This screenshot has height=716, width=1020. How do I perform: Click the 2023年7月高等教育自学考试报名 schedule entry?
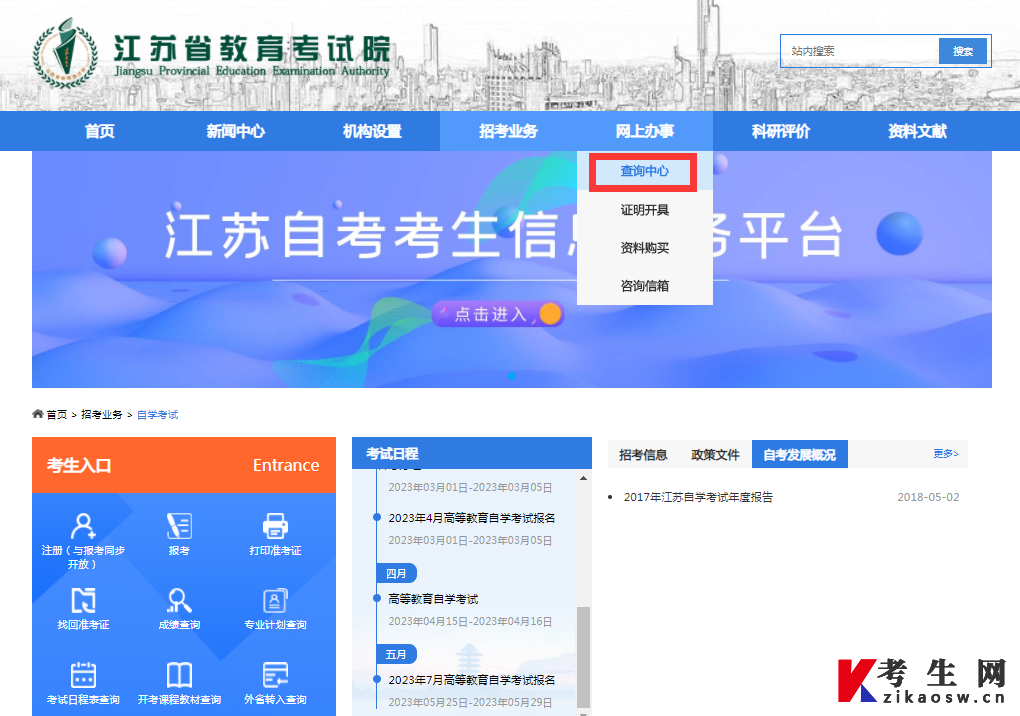tap(472, 680)
